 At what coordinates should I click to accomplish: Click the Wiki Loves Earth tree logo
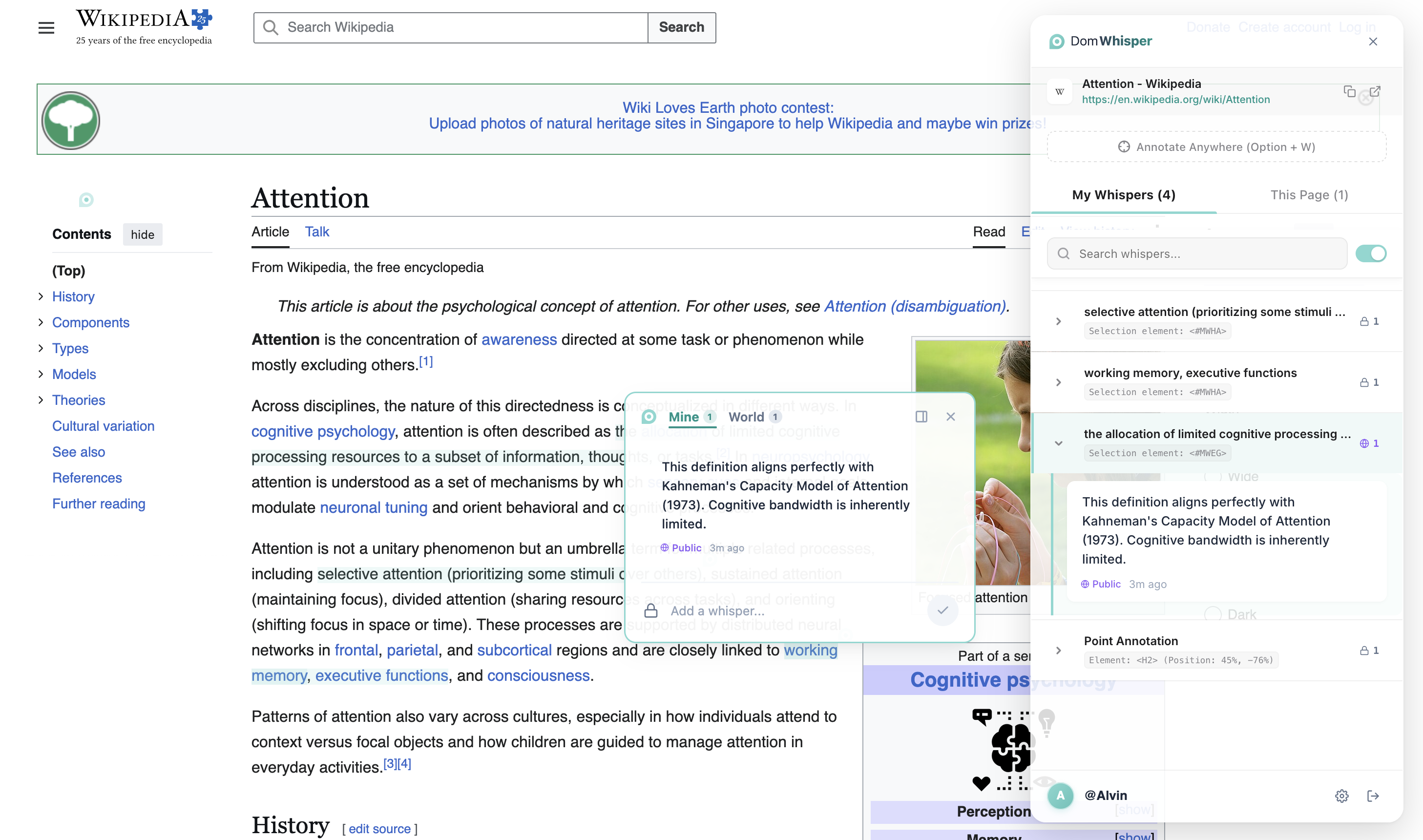coord(71,120)
